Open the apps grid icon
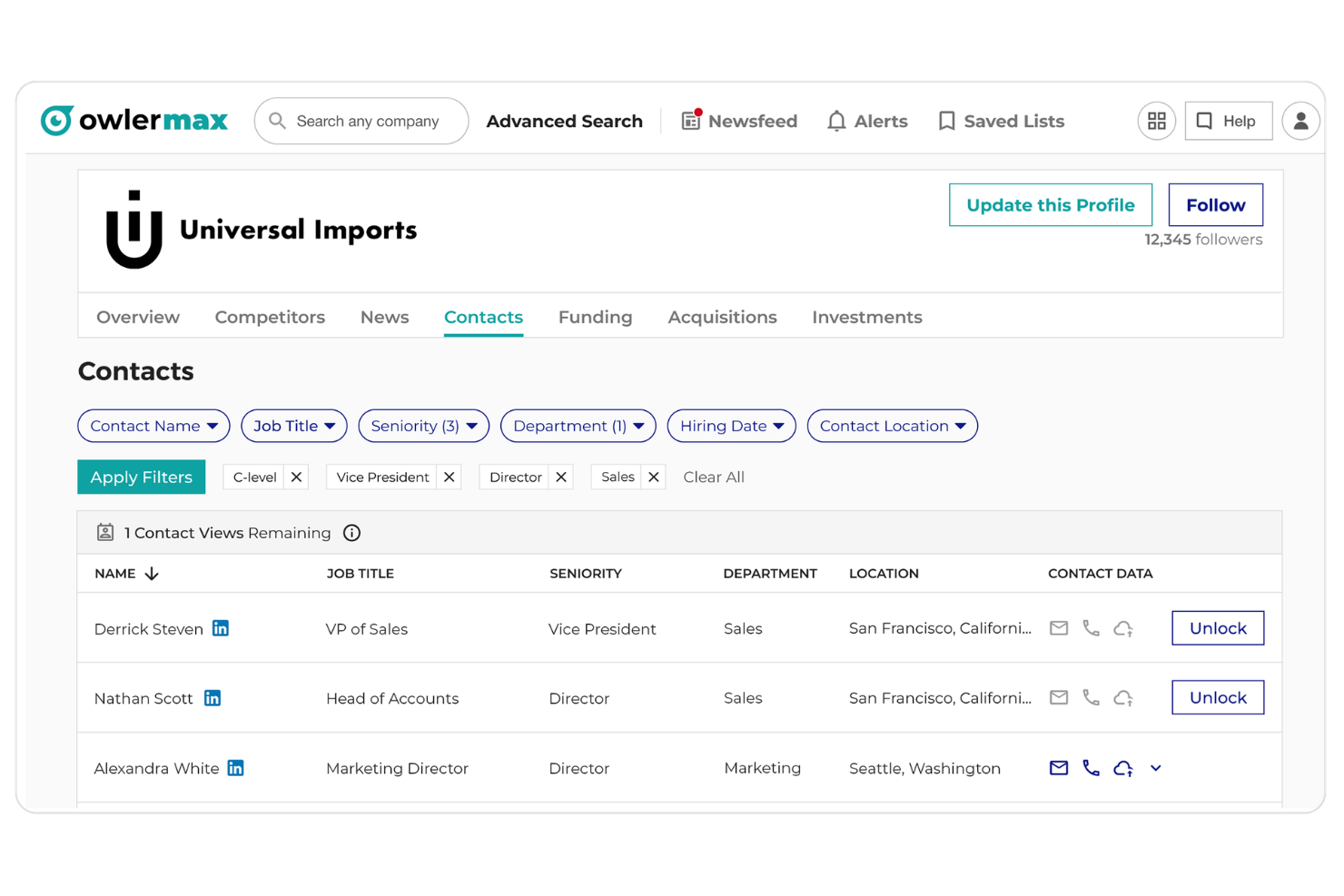Image resolution: width=1344 pixels, height=896 pixels. click(1156, 120)
